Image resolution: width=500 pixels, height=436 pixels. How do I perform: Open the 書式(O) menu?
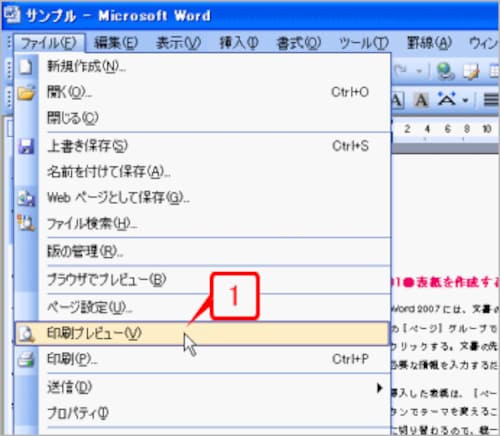point(299,43)
